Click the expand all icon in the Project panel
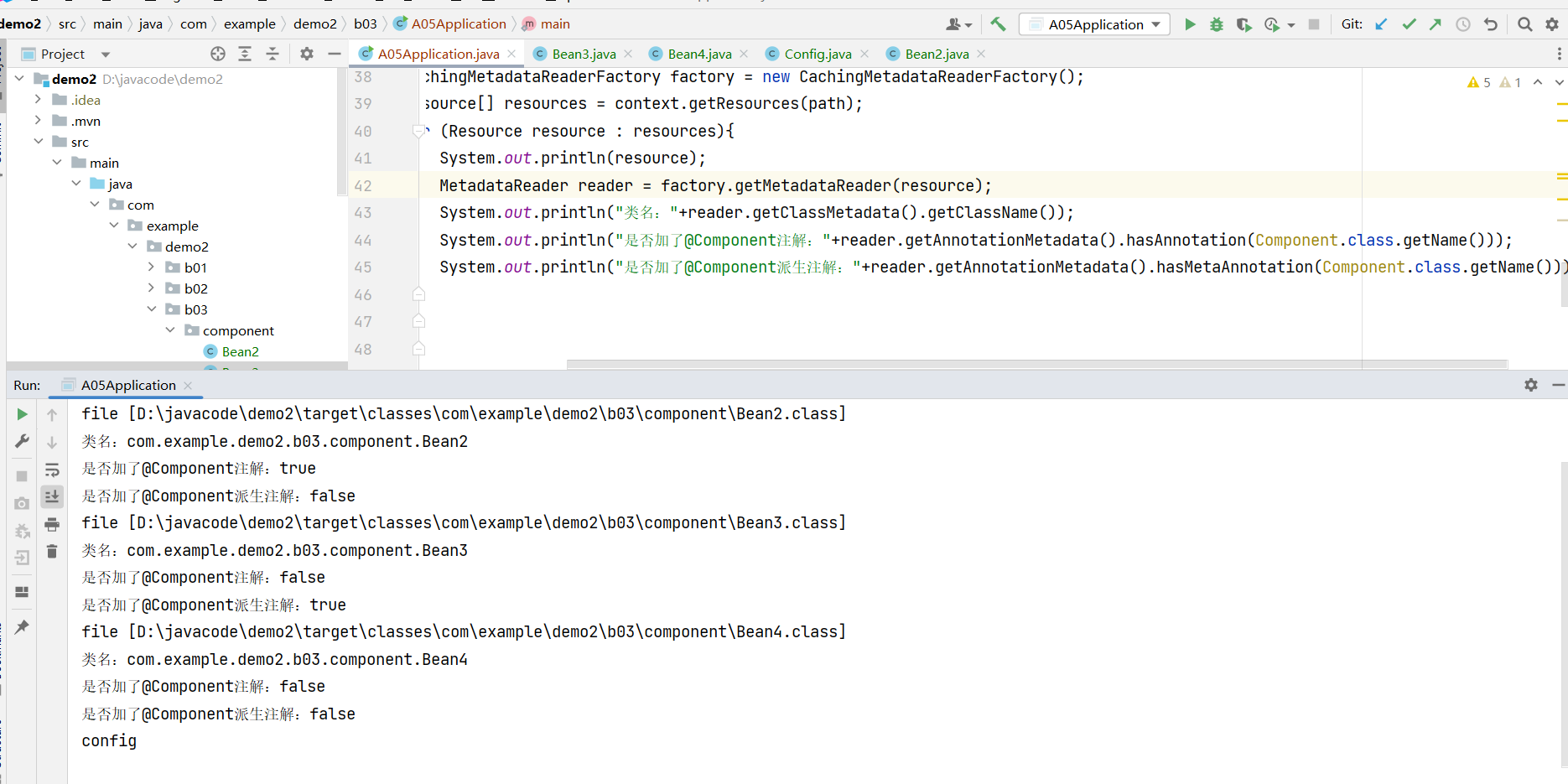The width and height of the screenshot is (1568, 784). (245, 54)
